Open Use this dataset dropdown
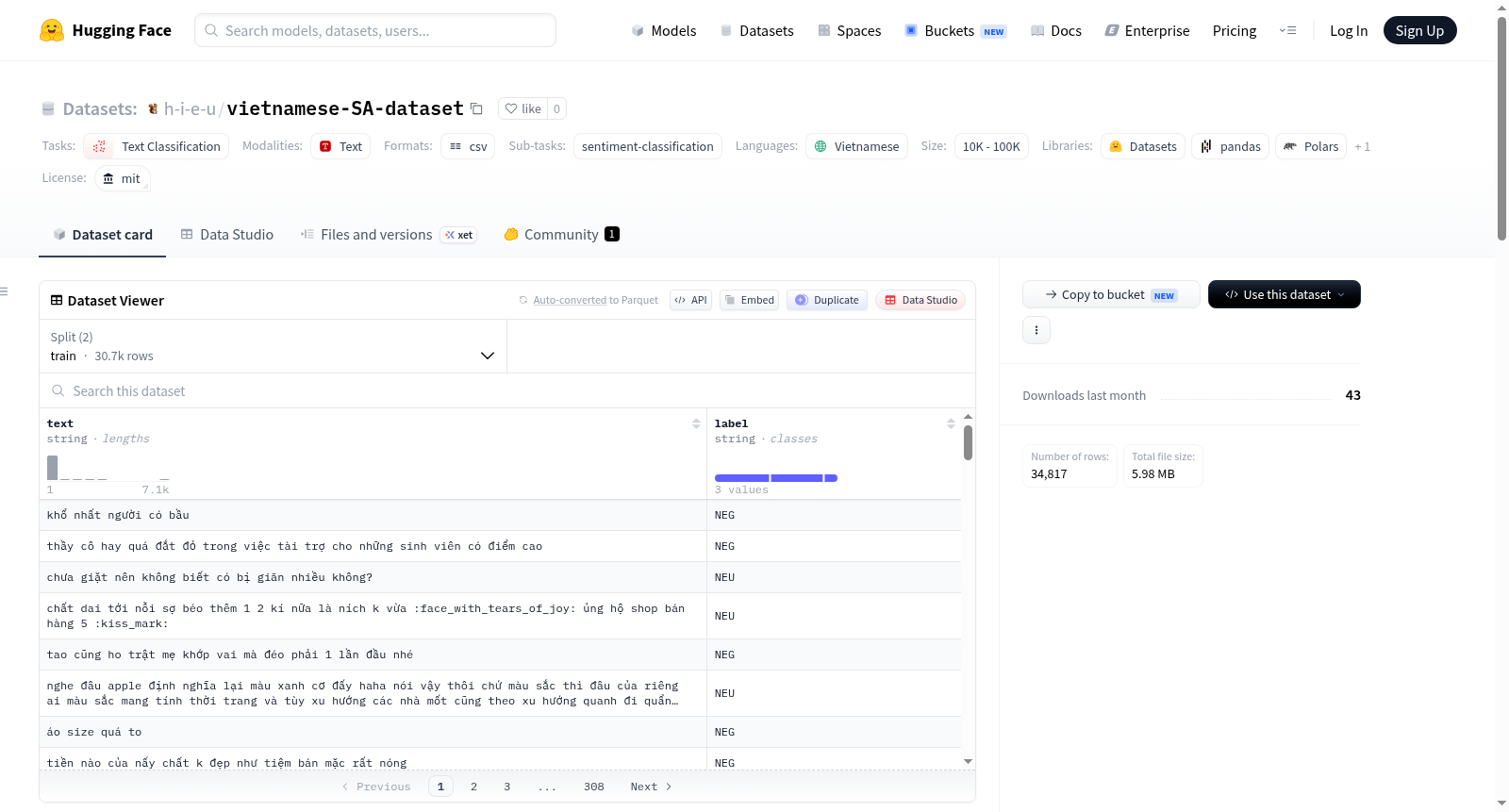 coord(1284,294)
